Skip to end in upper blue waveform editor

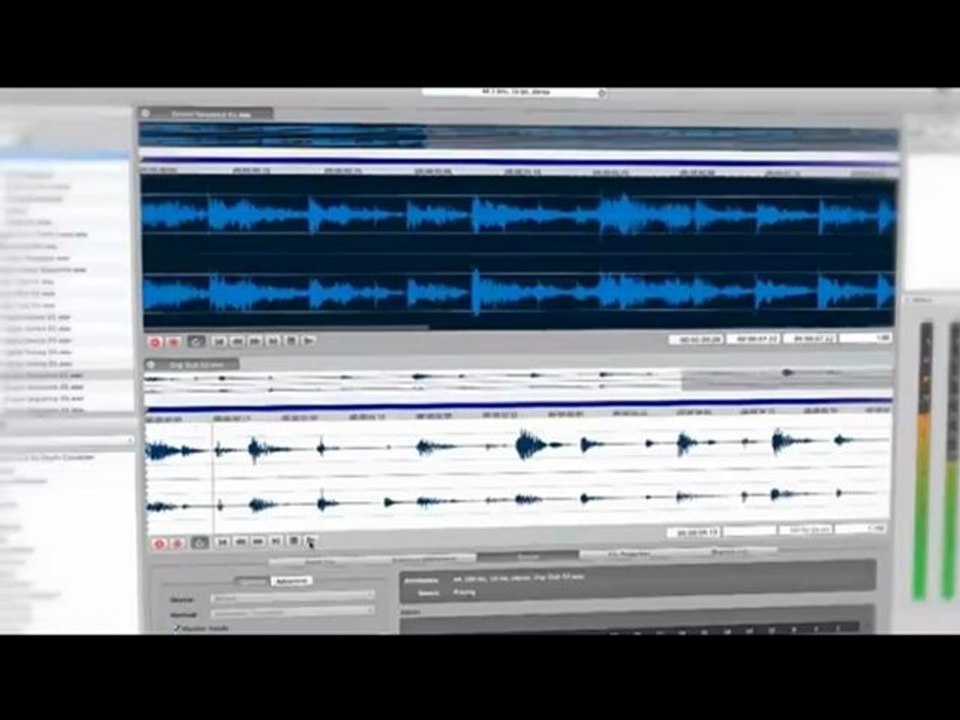[x=273, y=340]
